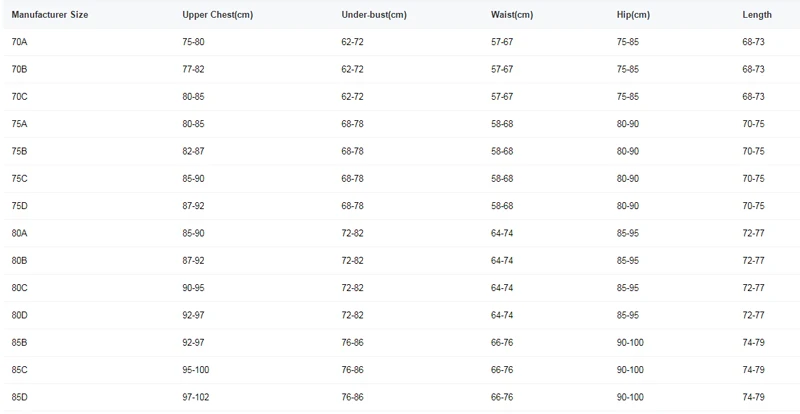
Task: Click upper chest value in 75B row
Action: 193,151
